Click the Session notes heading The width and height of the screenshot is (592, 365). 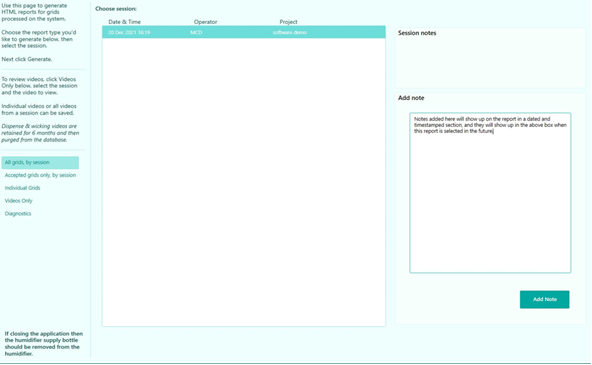coord(417,33)
